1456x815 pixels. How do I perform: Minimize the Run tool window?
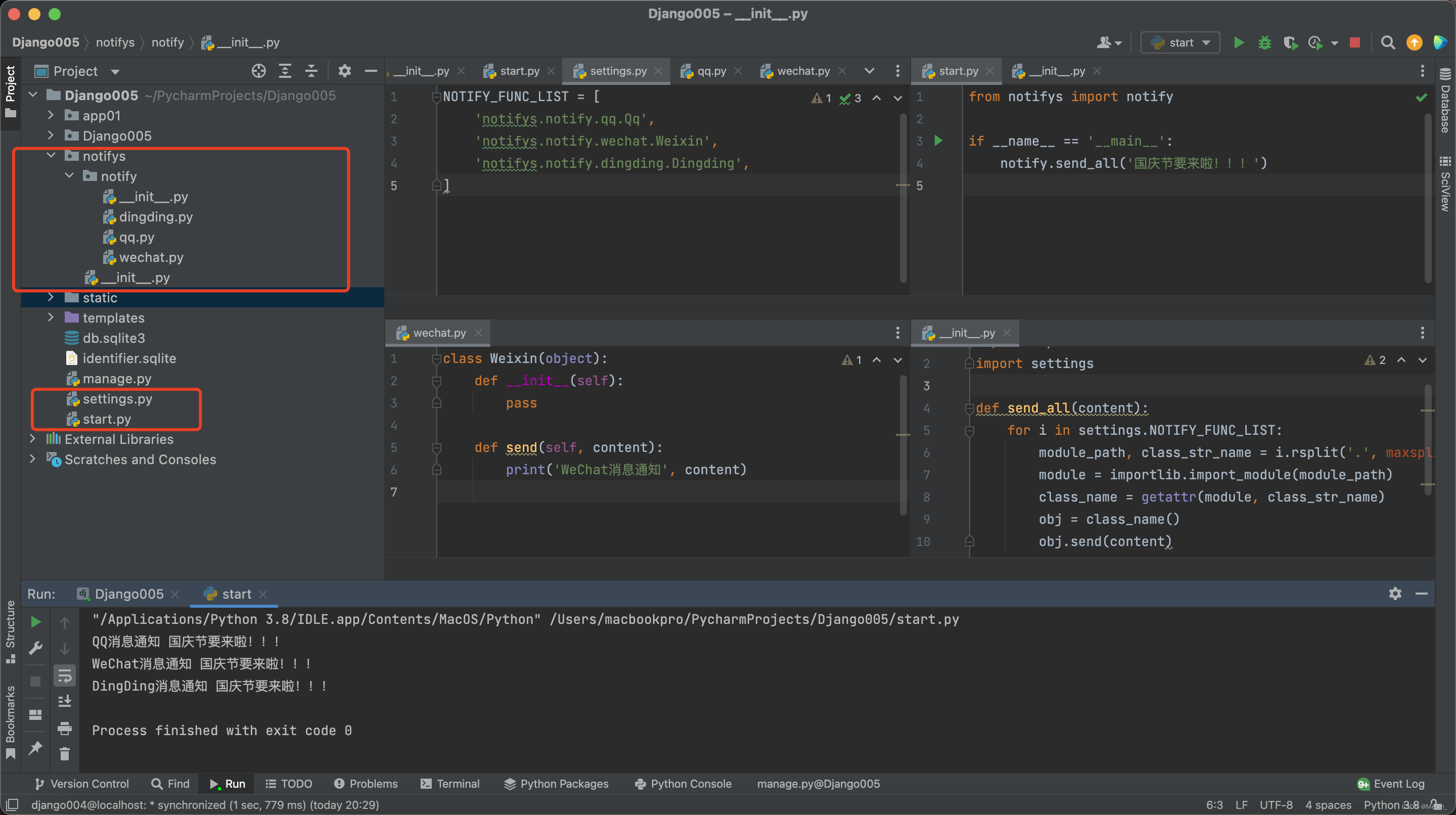click(1421, 594)
